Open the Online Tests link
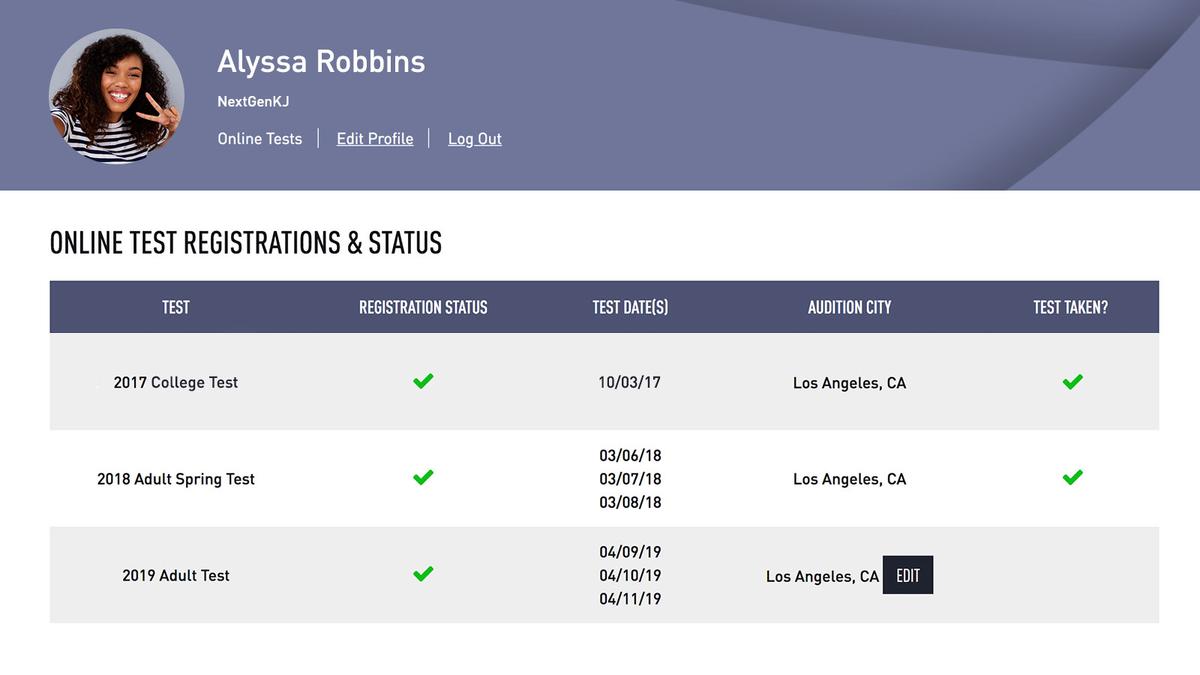1200x675 pixels. pos(260,139)
